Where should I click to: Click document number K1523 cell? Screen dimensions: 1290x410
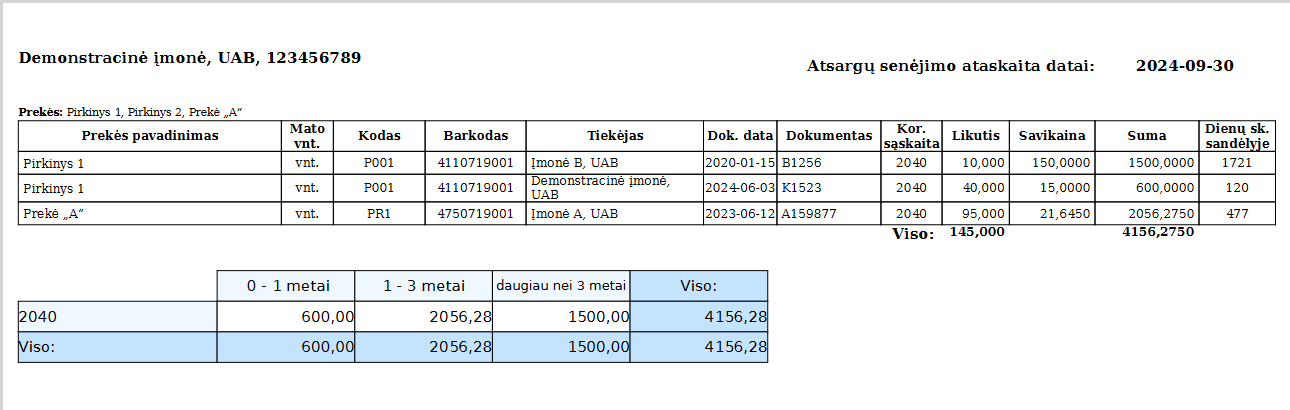pyautogui.click(x=802, y=188)
